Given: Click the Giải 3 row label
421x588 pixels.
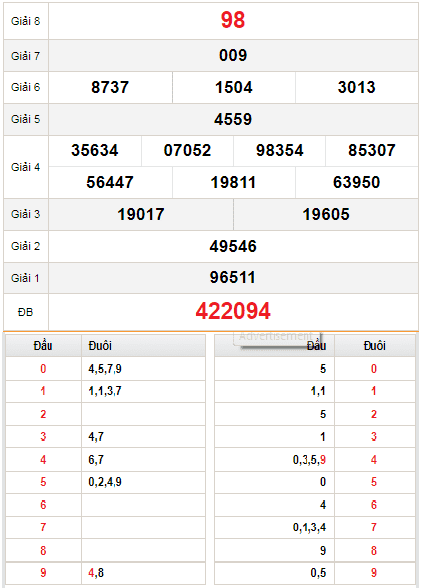Looking at the screenshot, I should click(25, 214).
